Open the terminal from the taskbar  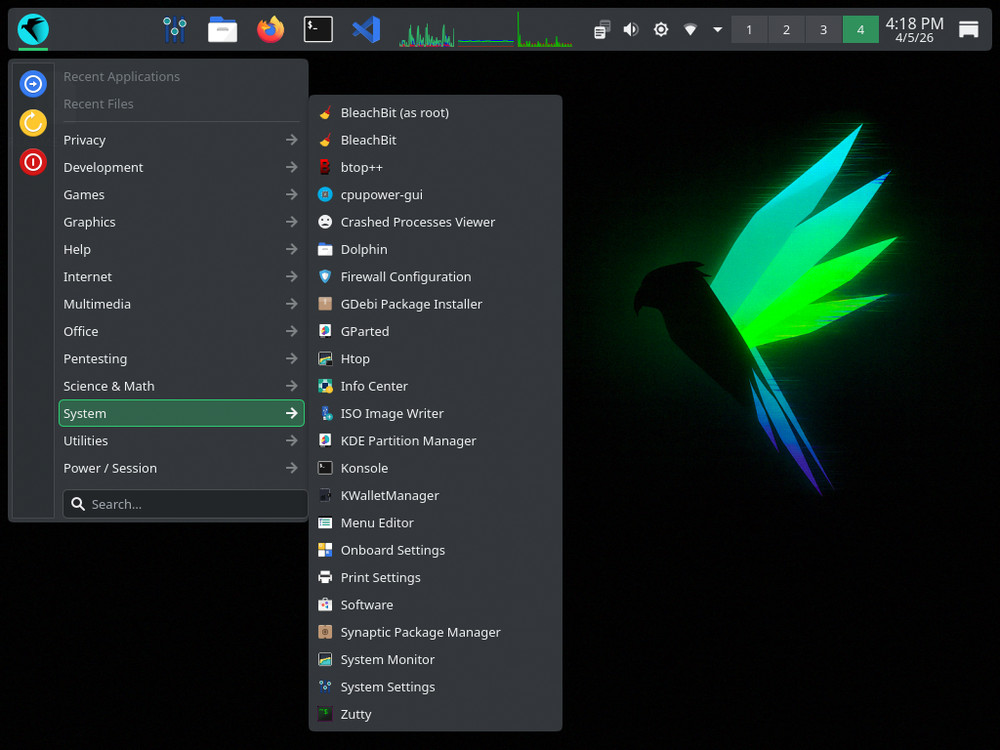tap(318, 29)
